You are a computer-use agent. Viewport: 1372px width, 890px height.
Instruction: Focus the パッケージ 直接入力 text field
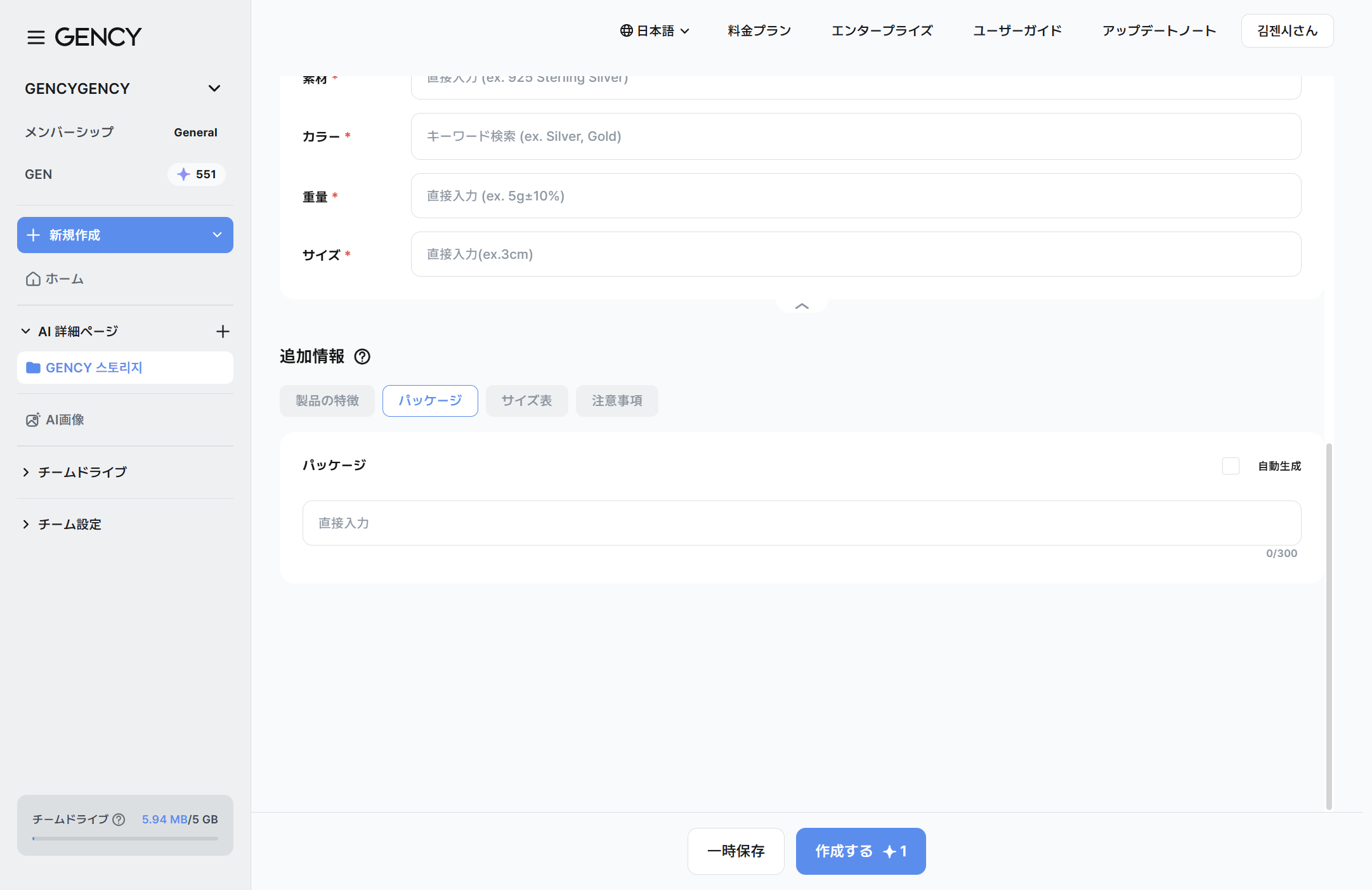coord(802,523)
